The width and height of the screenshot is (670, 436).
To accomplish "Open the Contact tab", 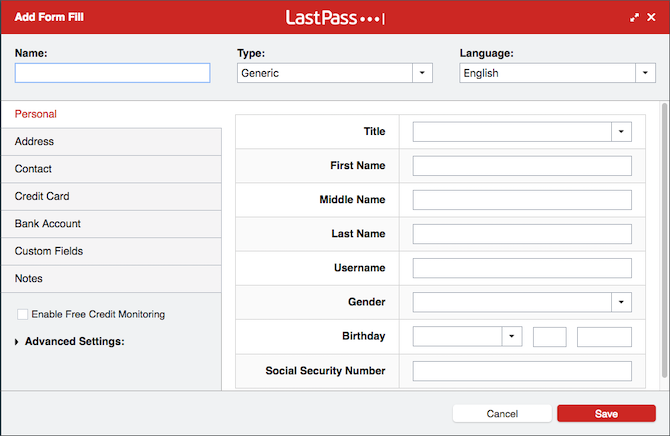I will 111,169.
